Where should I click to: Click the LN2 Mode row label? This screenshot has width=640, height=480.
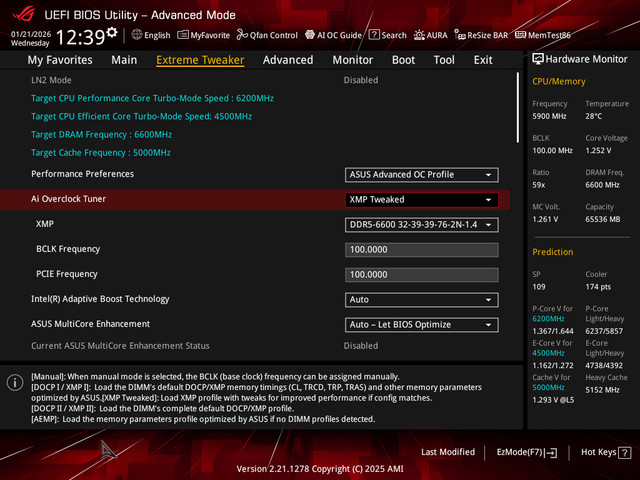pos(51,80)
